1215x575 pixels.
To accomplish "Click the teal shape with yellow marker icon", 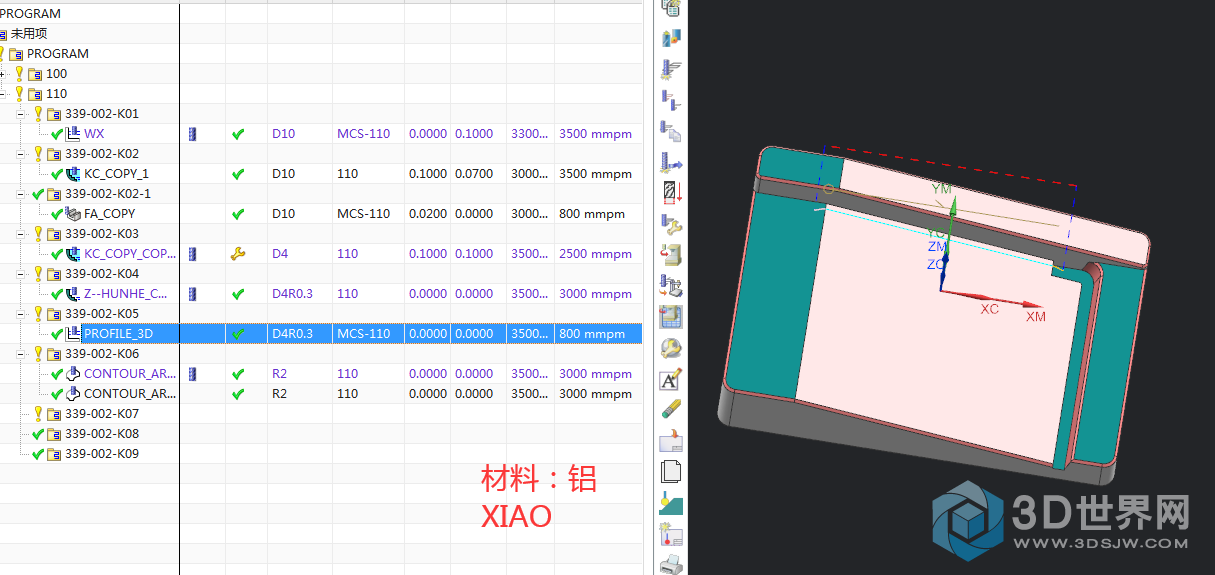I will click(671, 503).
